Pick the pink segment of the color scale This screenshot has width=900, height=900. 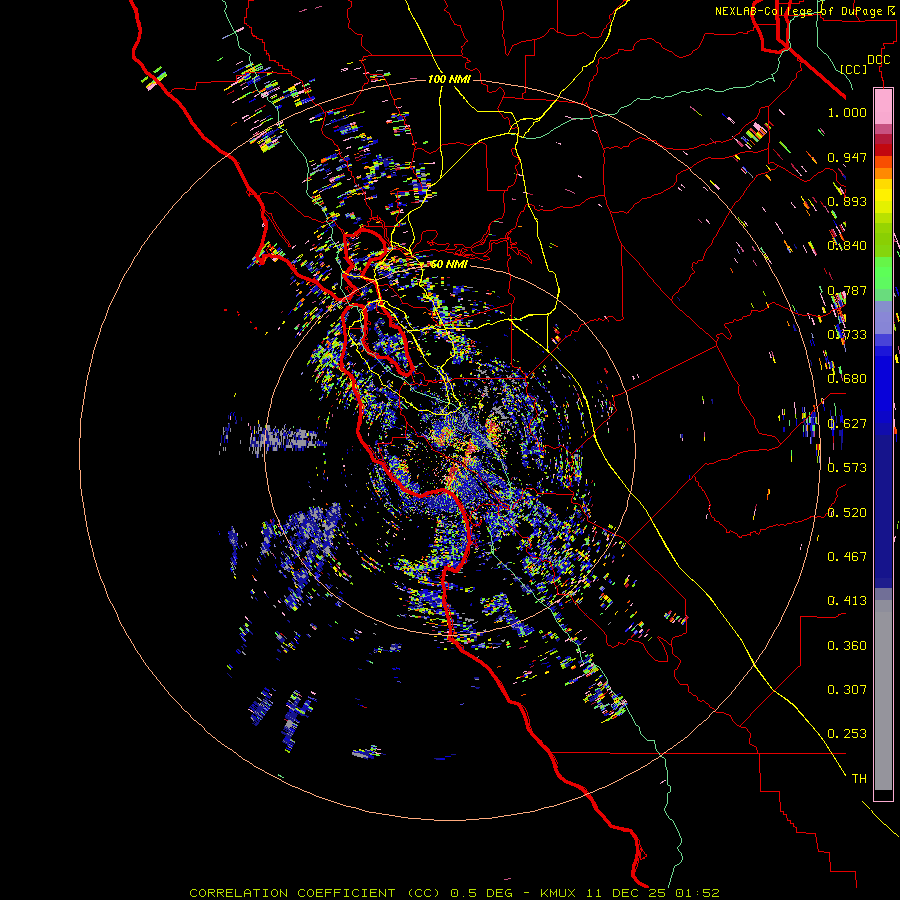[883, 107]
